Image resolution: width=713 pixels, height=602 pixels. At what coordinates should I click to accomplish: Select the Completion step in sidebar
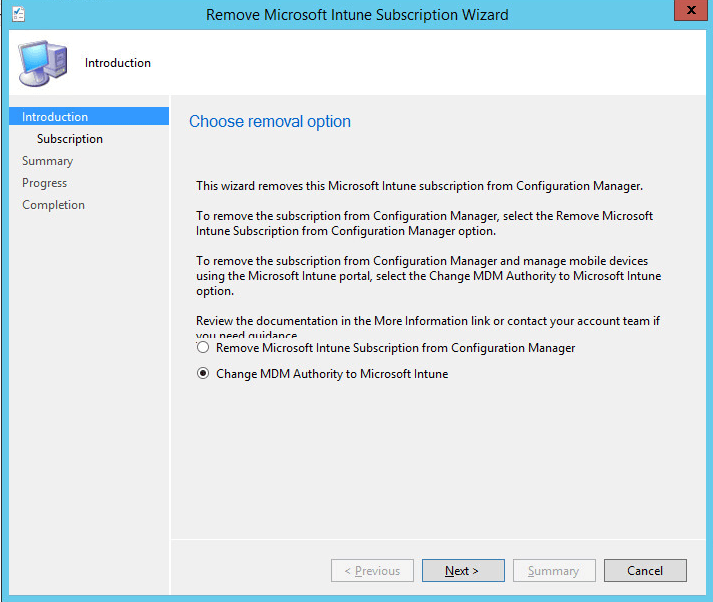coord(53,205)
